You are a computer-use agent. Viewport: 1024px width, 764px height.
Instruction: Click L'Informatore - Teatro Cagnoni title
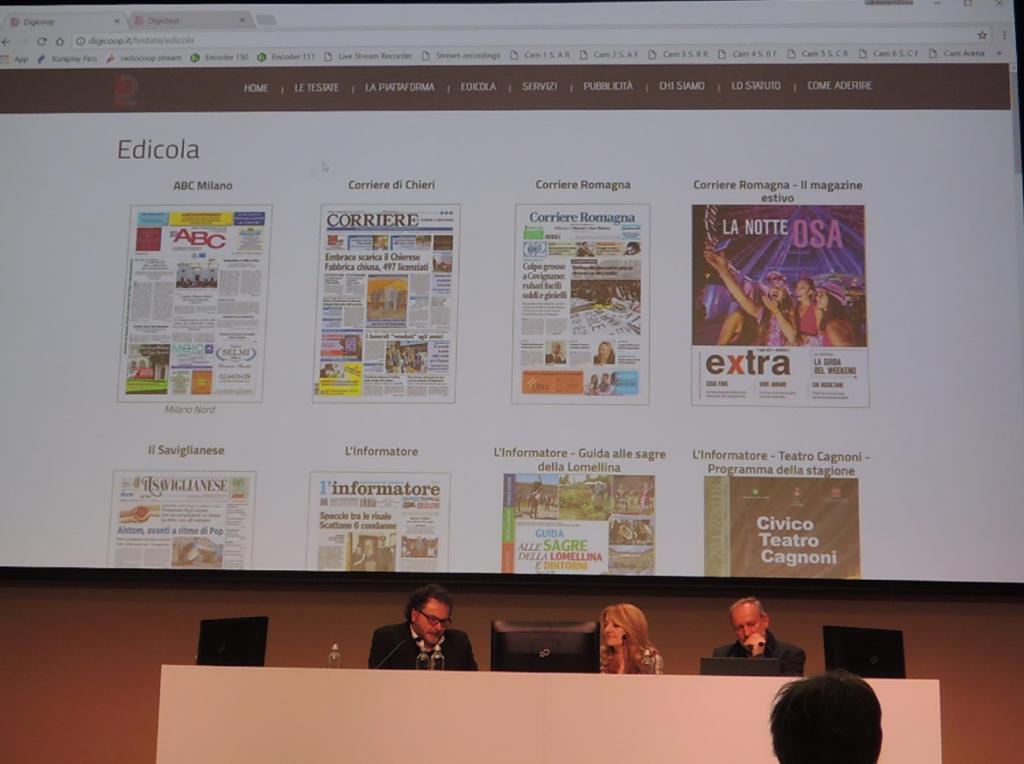[780, 462]
